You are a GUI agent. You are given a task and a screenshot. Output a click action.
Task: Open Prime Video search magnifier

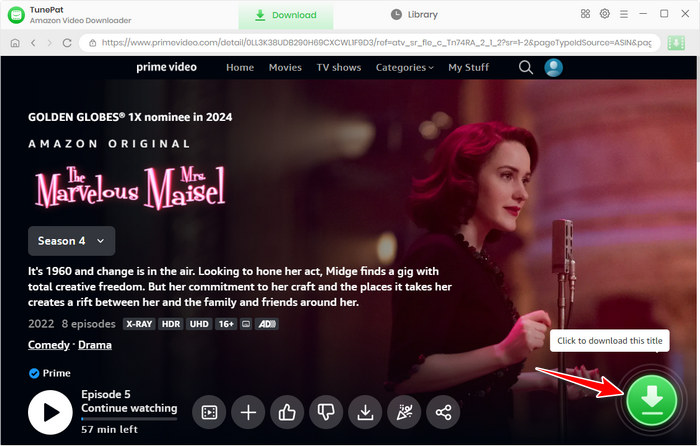[526, 67]
